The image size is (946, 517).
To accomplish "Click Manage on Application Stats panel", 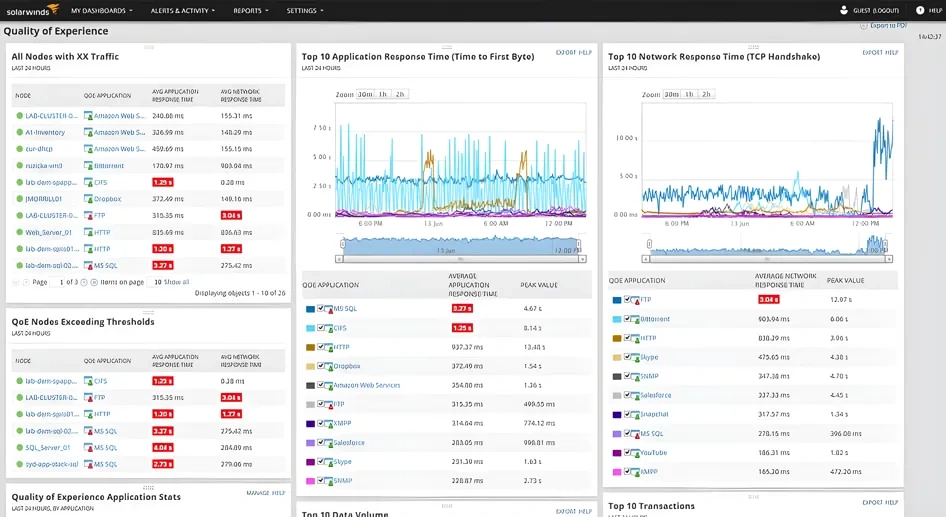I will [x=258, y=493].
